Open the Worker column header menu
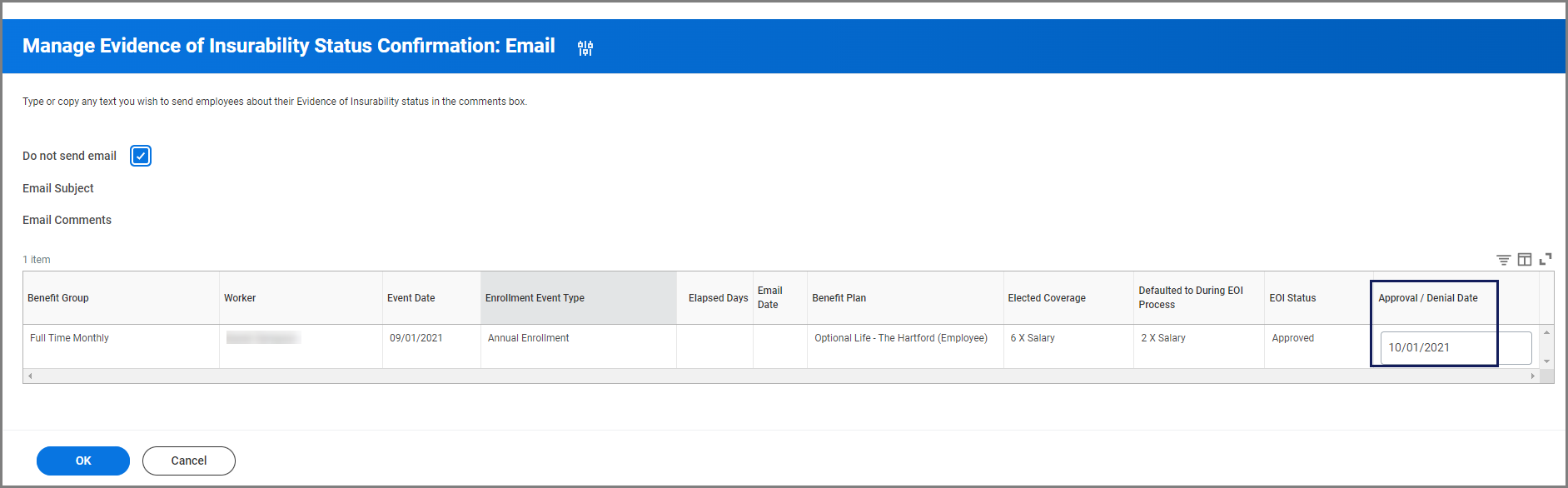The width and height of the screenshot is (1568, 488). click(240, 298)
